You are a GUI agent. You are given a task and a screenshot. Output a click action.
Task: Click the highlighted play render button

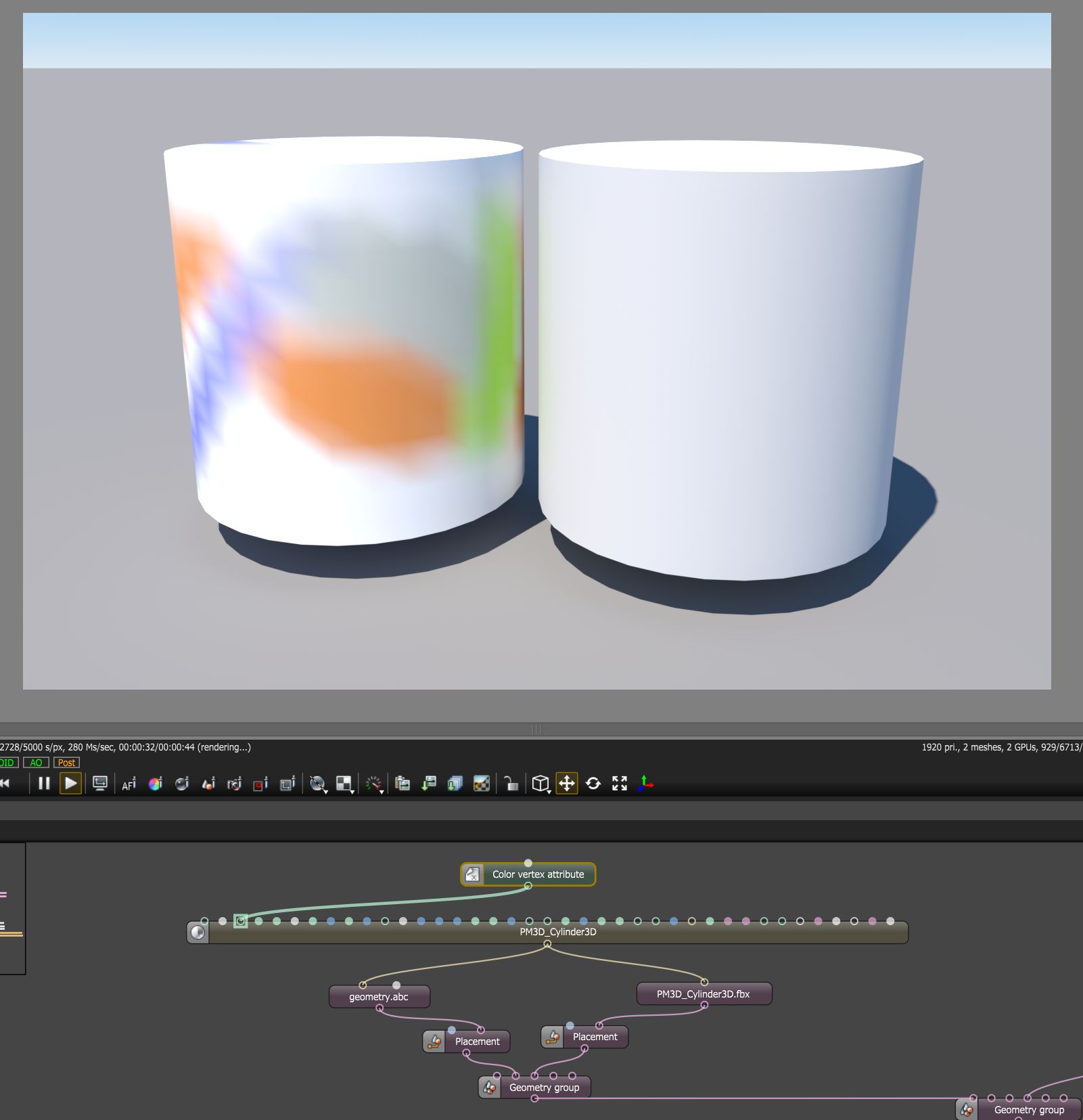[x=70, y=784]
